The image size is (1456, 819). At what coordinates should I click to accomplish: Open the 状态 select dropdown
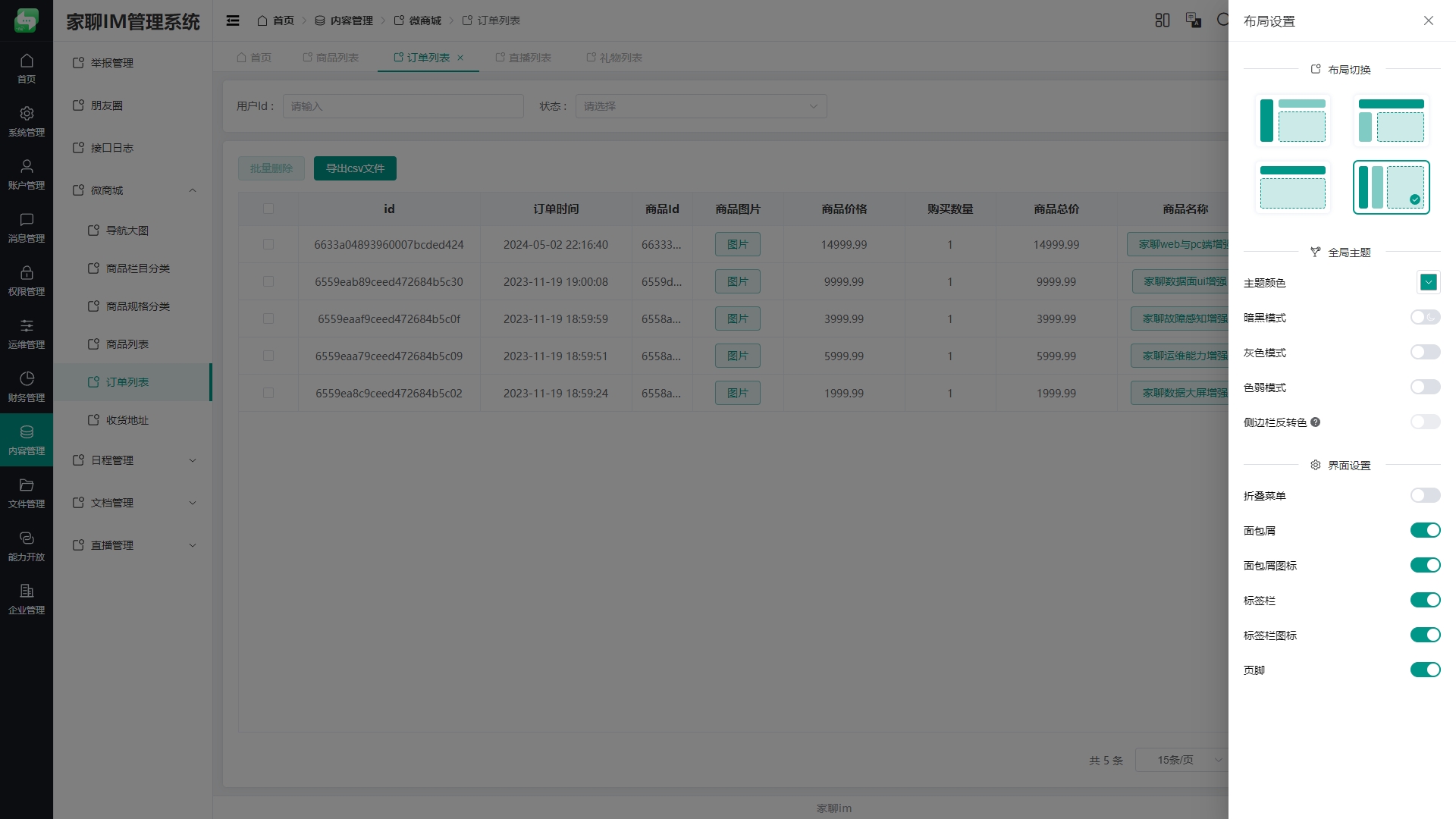tap(701, 106)
